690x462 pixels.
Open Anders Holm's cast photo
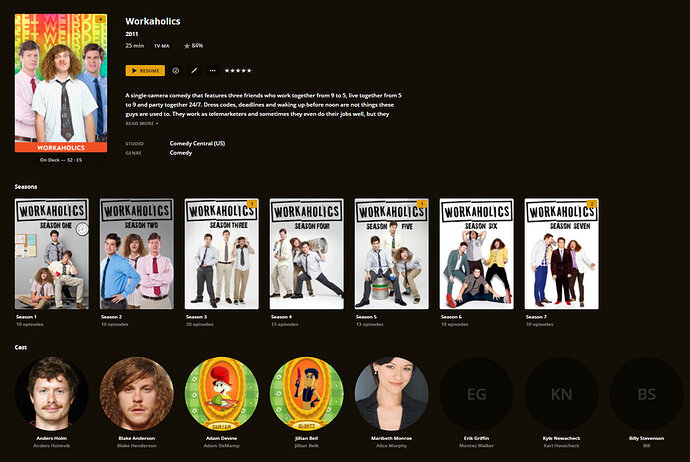click(x=51, y=394)
